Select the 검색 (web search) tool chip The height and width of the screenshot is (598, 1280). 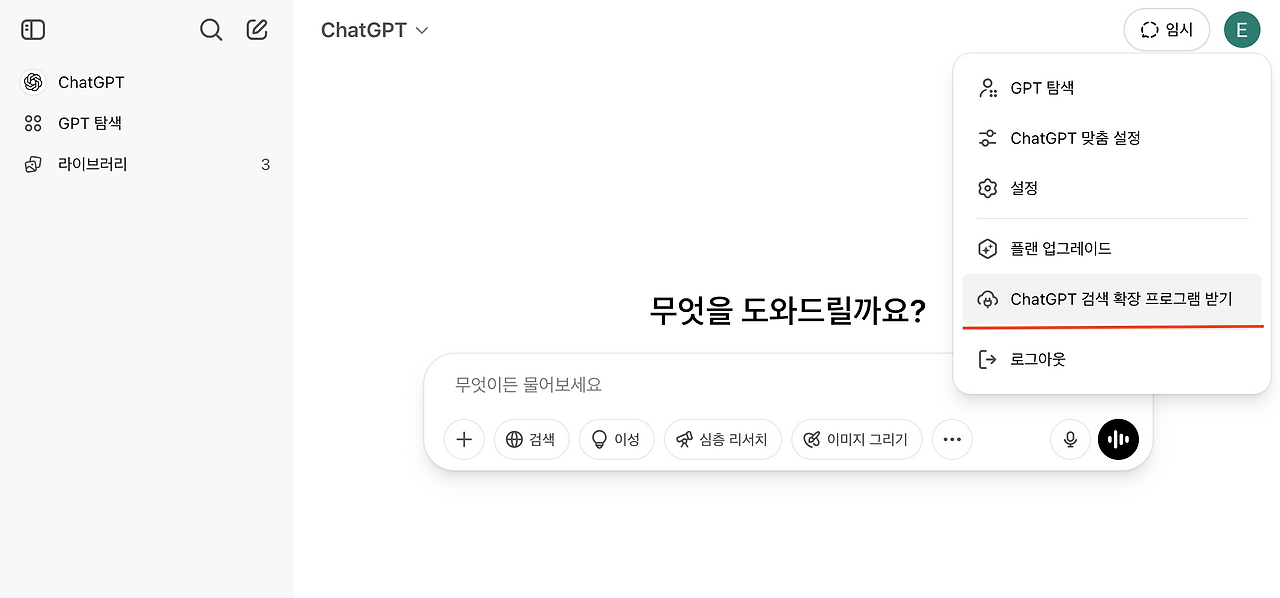531,439
